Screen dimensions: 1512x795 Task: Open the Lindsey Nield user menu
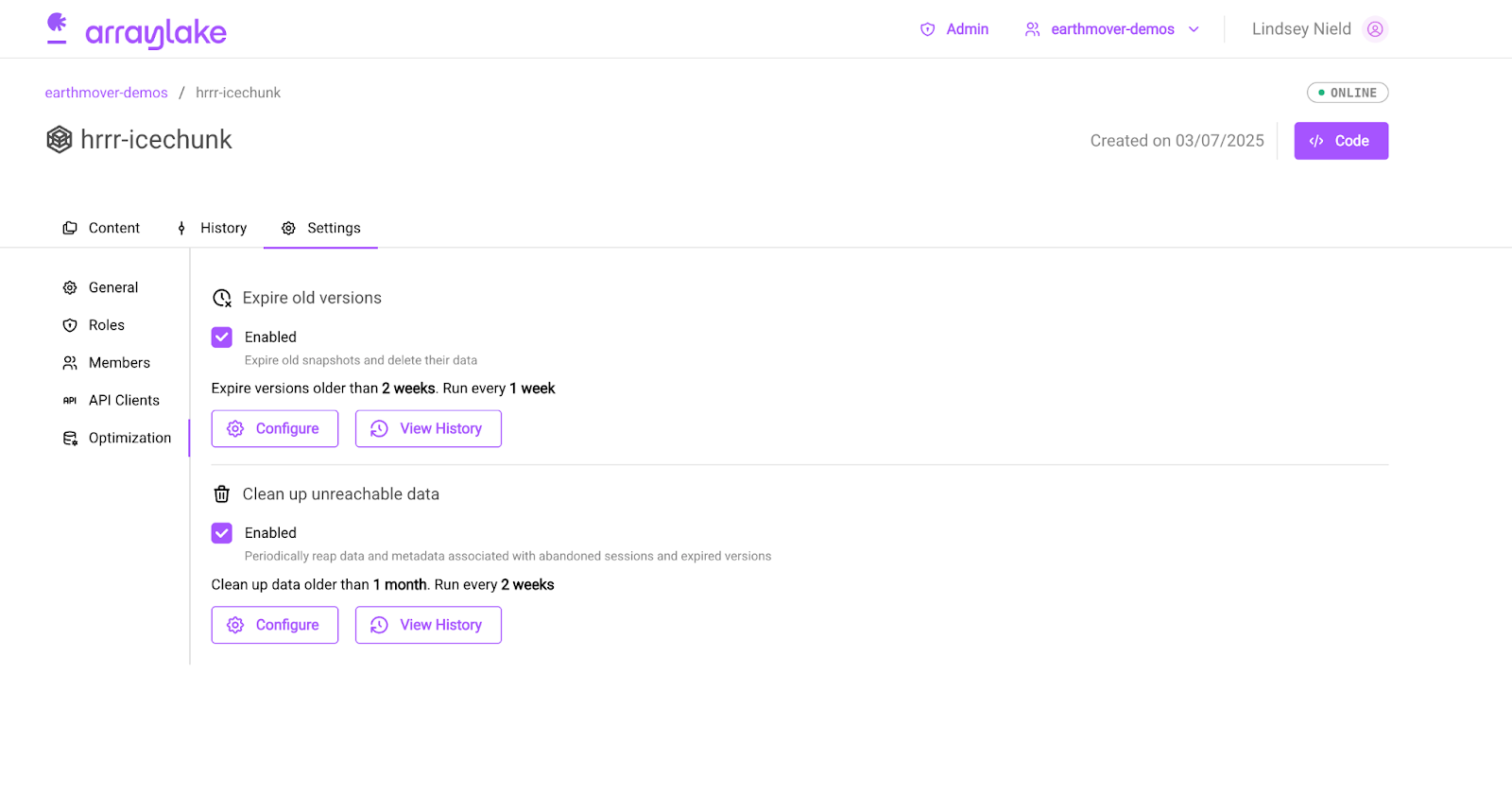click(1301, 29)
